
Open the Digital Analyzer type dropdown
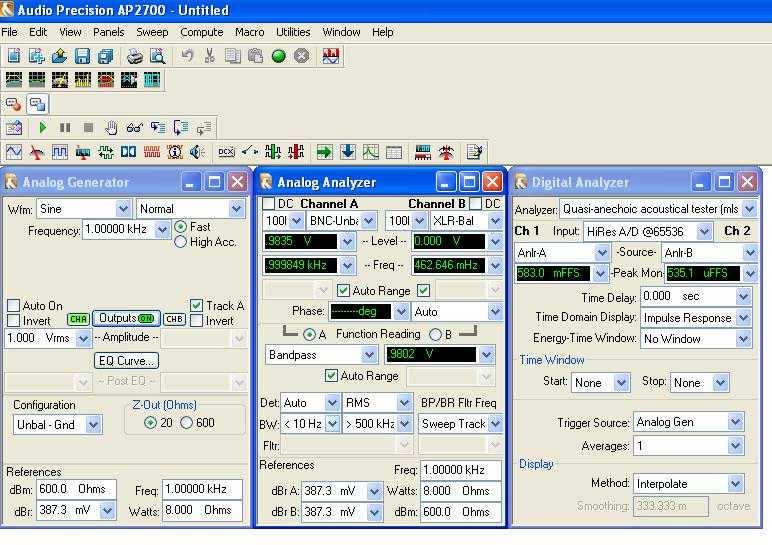tap(749, 209)
